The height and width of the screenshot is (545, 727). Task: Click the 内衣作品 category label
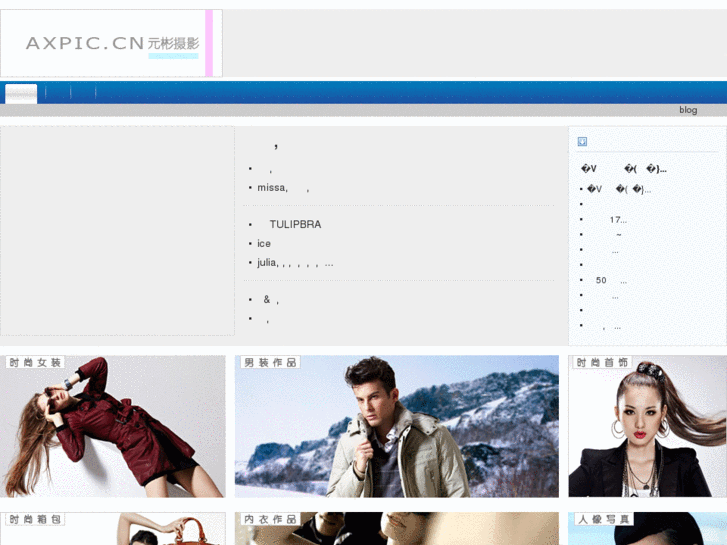point(270,519)
